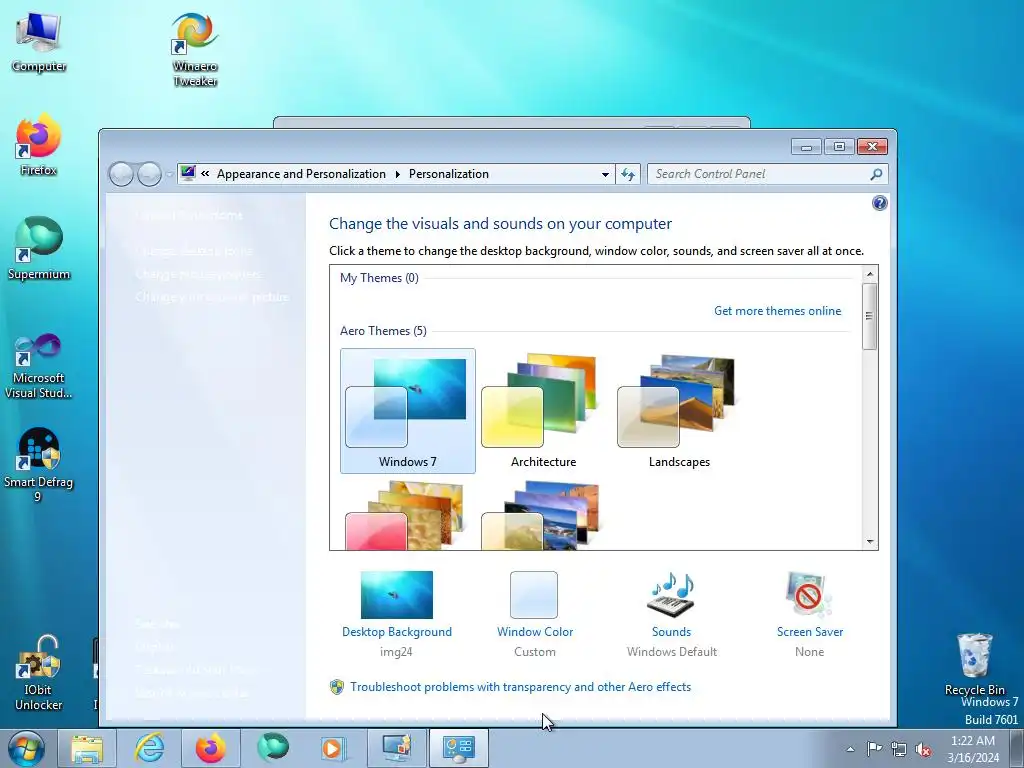Click the theme list scrollbar thumb
The width and height of the screenshot is (1024, 768).
click(869, 316)
